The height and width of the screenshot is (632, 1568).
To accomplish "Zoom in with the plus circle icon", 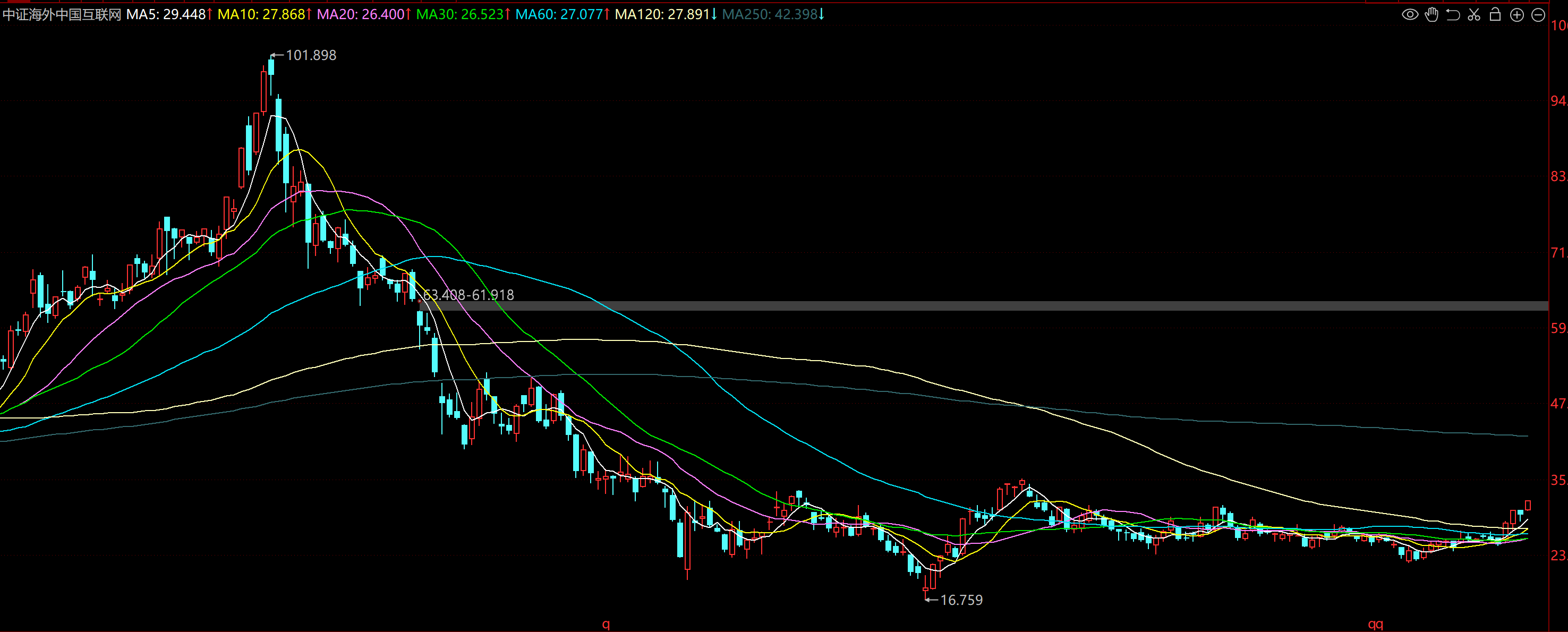I will click(x=1517, y=15).
